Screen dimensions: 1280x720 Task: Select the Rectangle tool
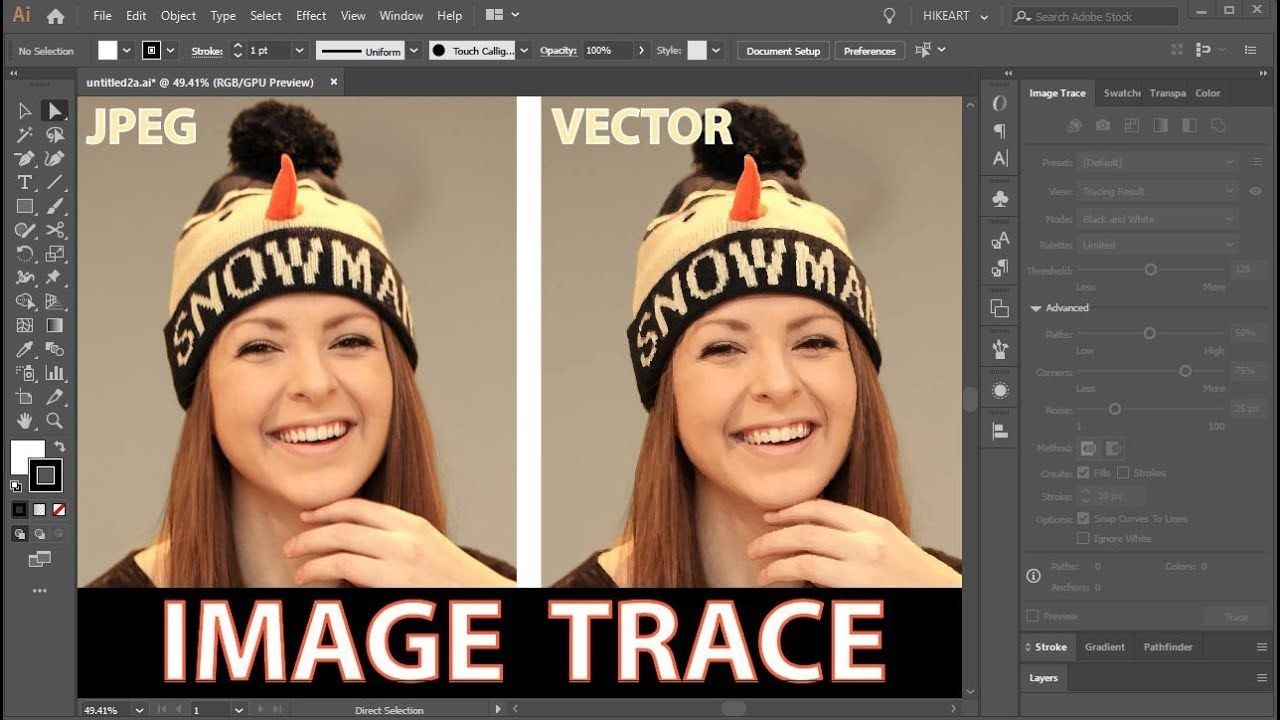24,206
